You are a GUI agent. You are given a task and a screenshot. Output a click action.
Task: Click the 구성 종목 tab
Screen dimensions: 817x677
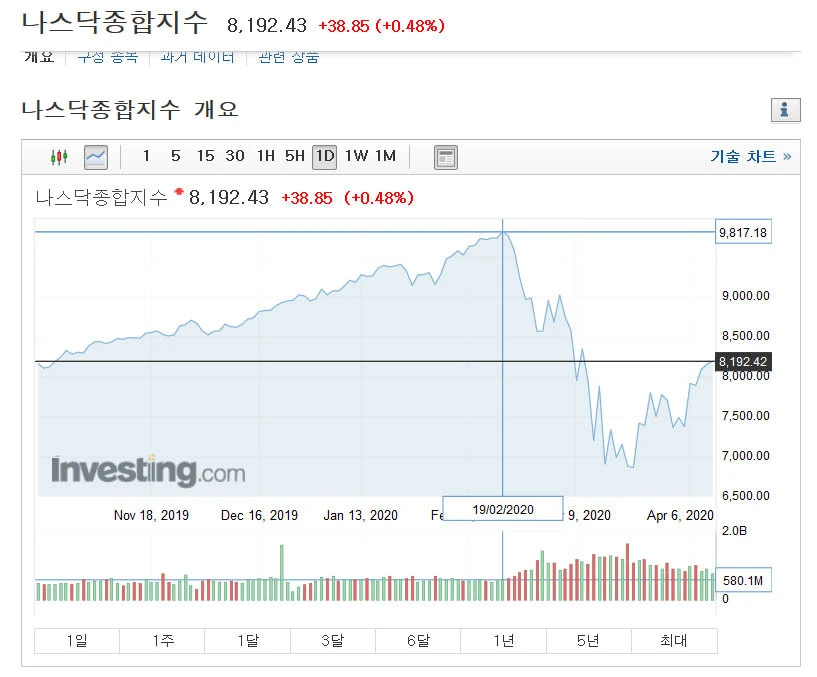[x=108, y=57]
